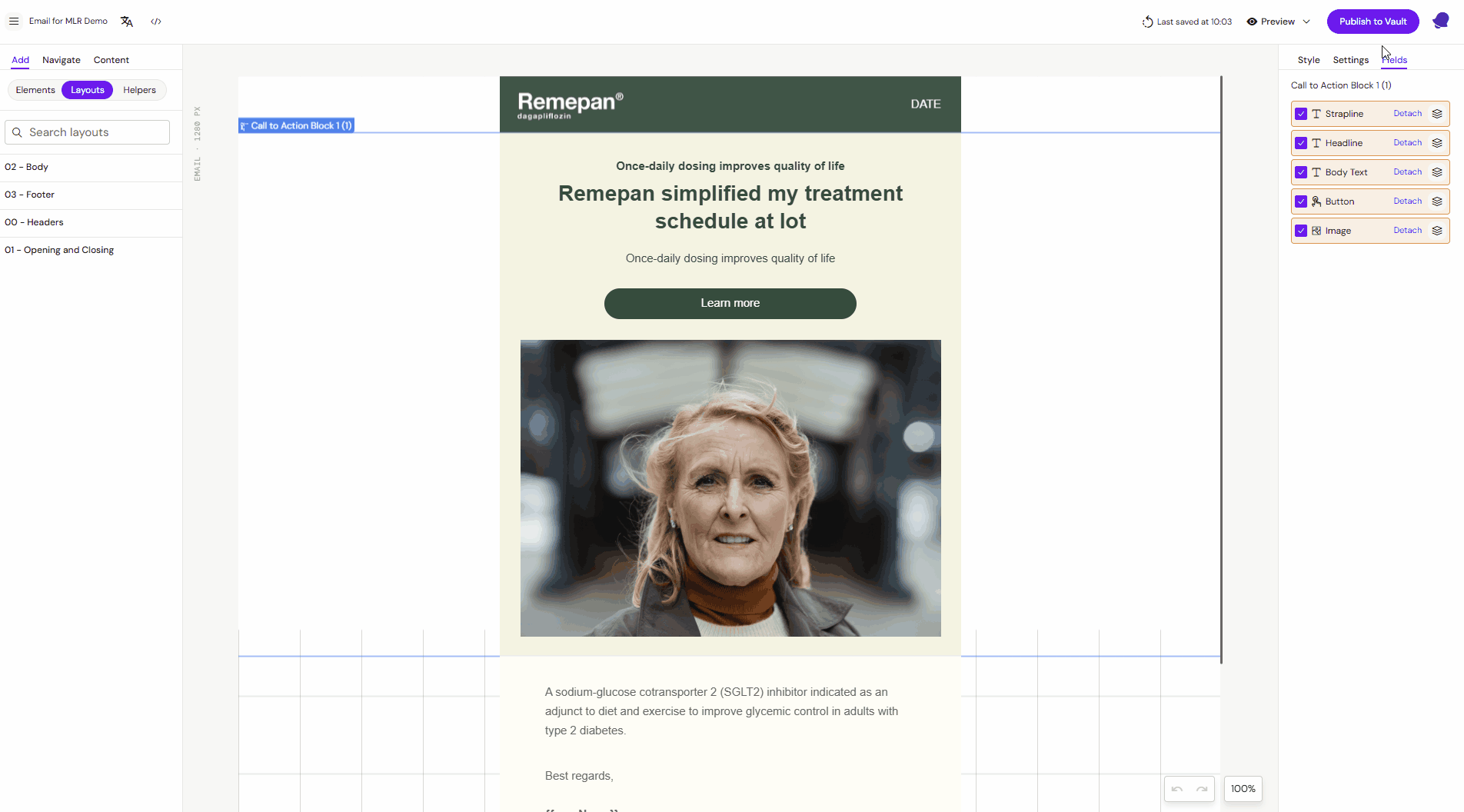Disable the Body Text checkbox
The width and height of the screenshot is (1464, 812).
1301,172
